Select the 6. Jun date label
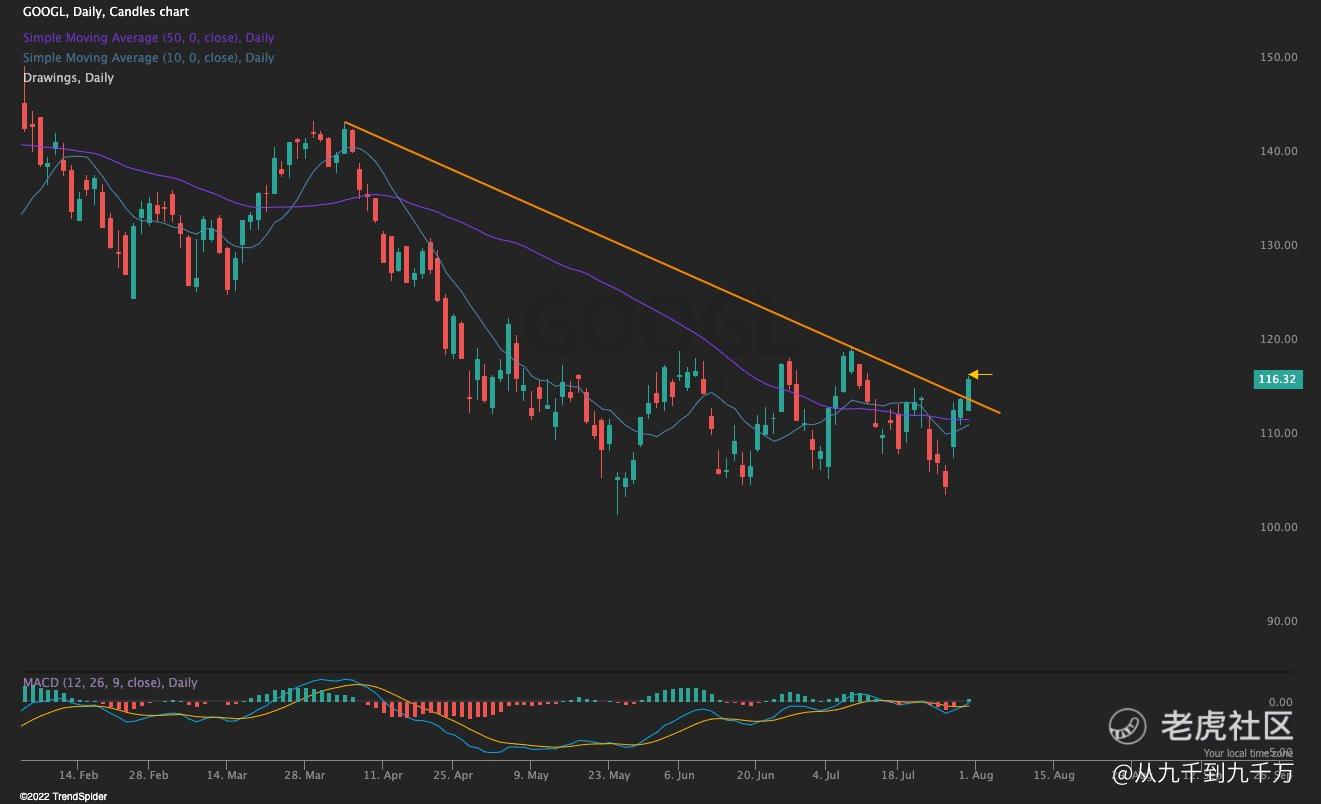Screen dimensions: 1321x804 [x=679, y=775]
